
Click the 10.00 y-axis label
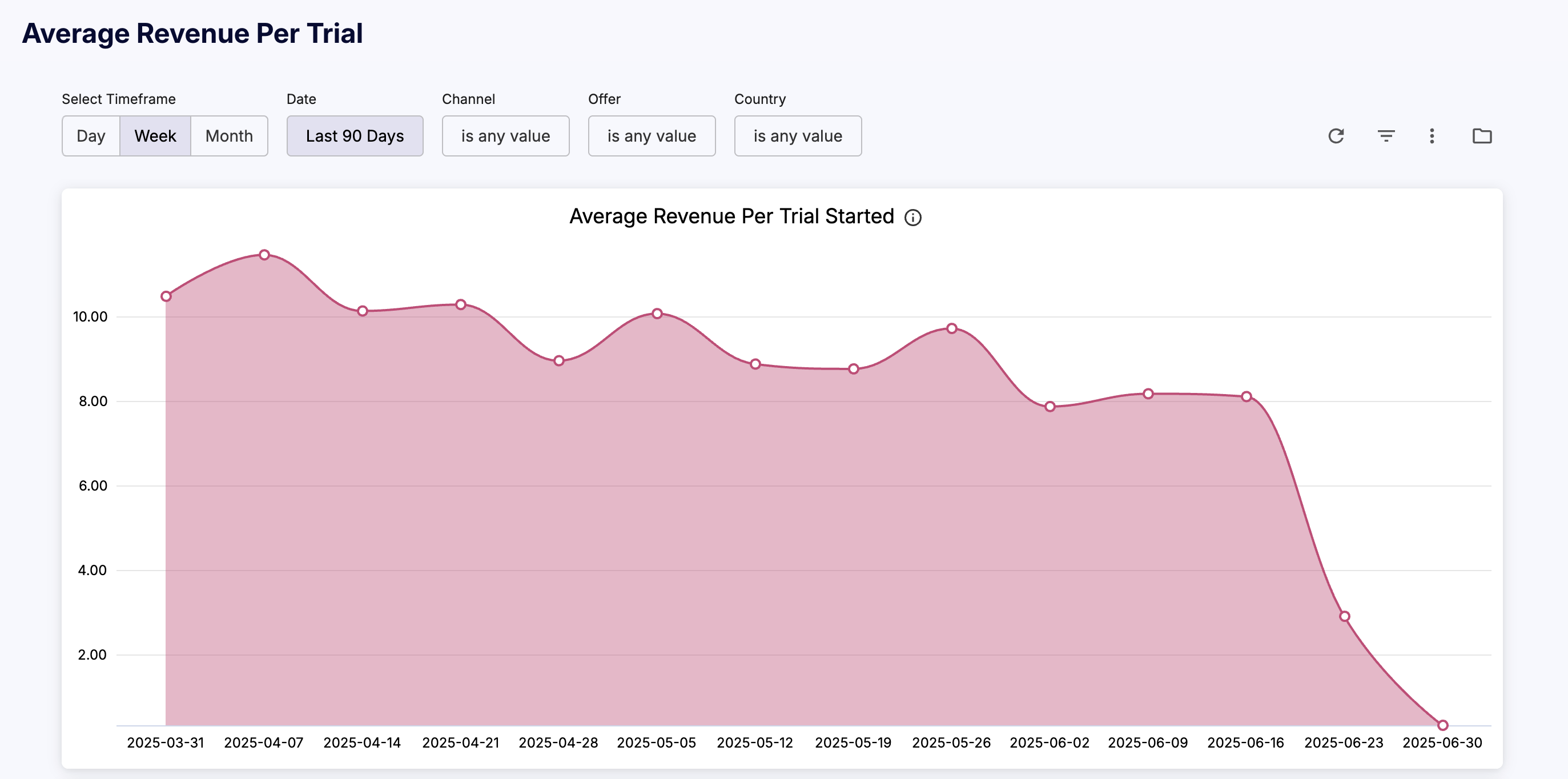90,316
